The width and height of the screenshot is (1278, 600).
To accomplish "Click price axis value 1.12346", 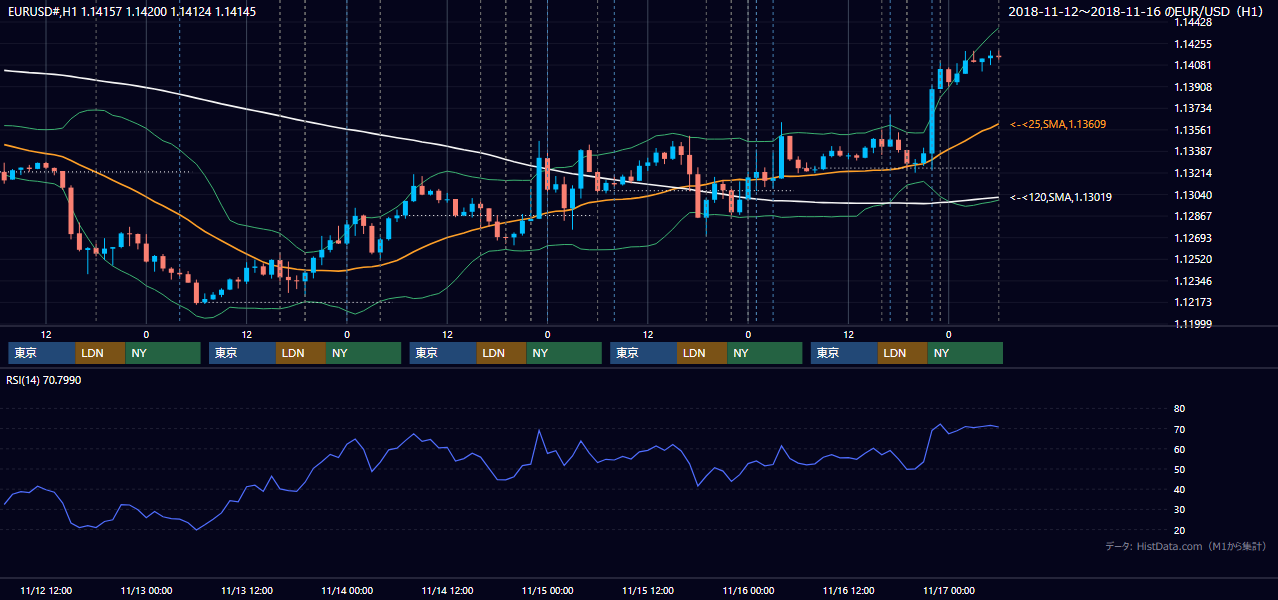I will 1192,281.
